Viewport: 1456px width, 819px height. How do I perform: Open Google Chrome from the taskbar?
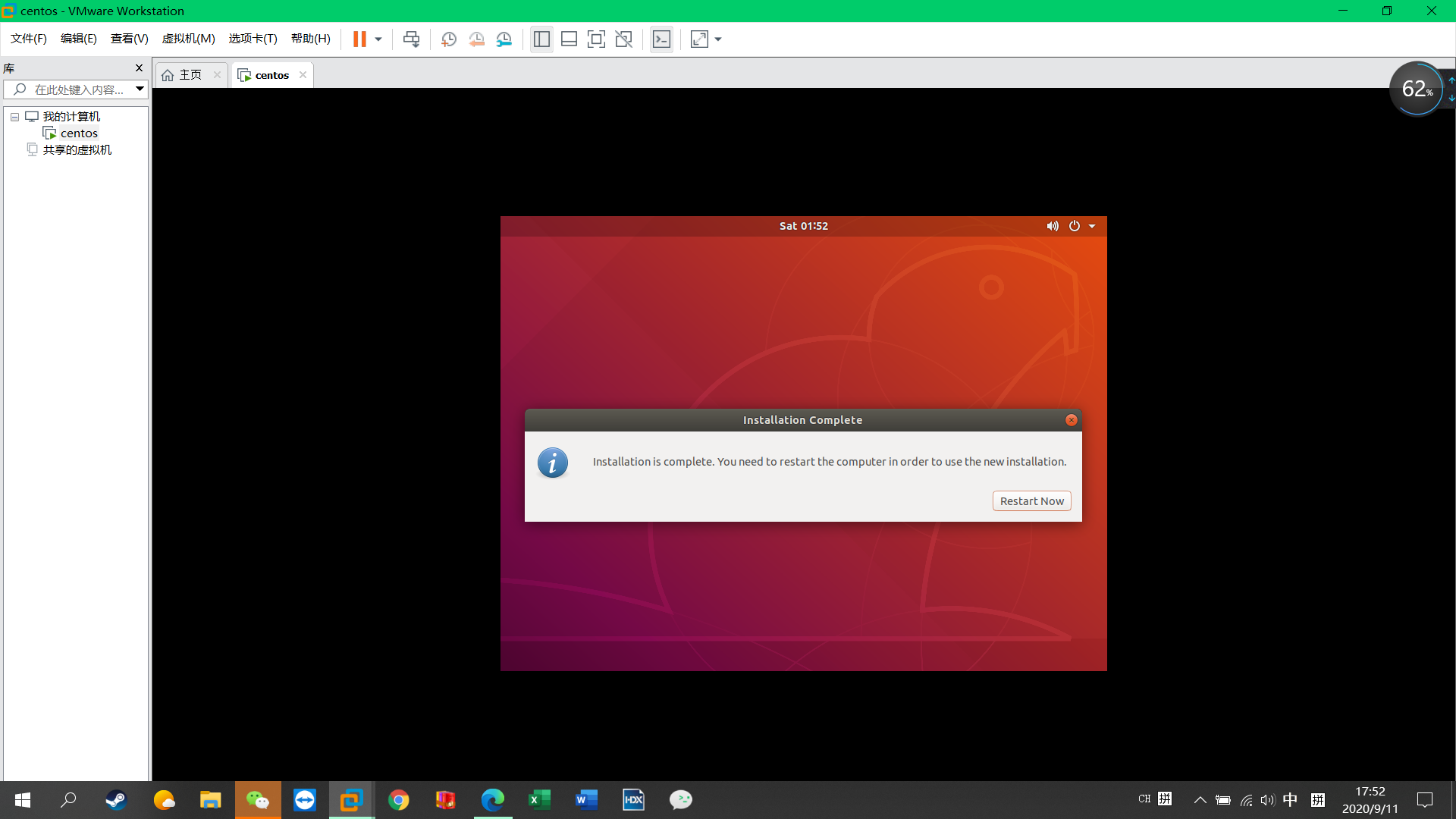point(398,800)
